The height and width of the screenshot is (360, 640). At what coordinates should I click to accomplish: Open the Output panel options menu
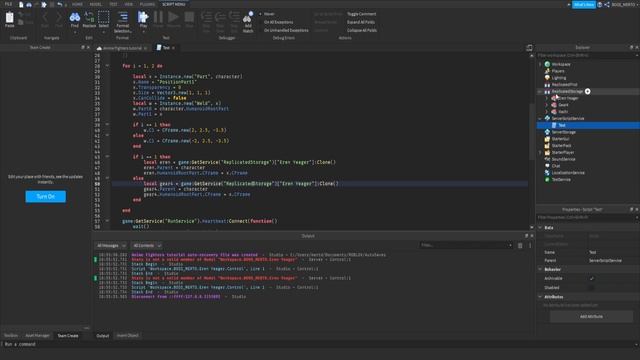click(x=530, y=245)
